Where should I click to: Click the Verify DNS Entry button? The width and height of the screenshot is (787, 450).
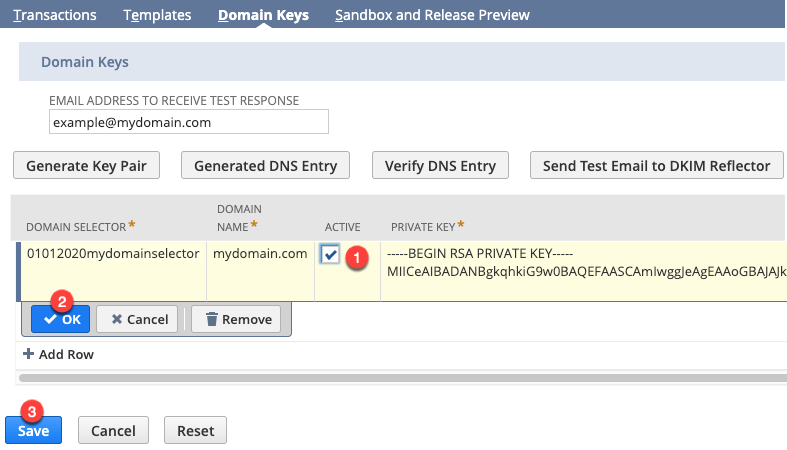(x=440, y=166)
